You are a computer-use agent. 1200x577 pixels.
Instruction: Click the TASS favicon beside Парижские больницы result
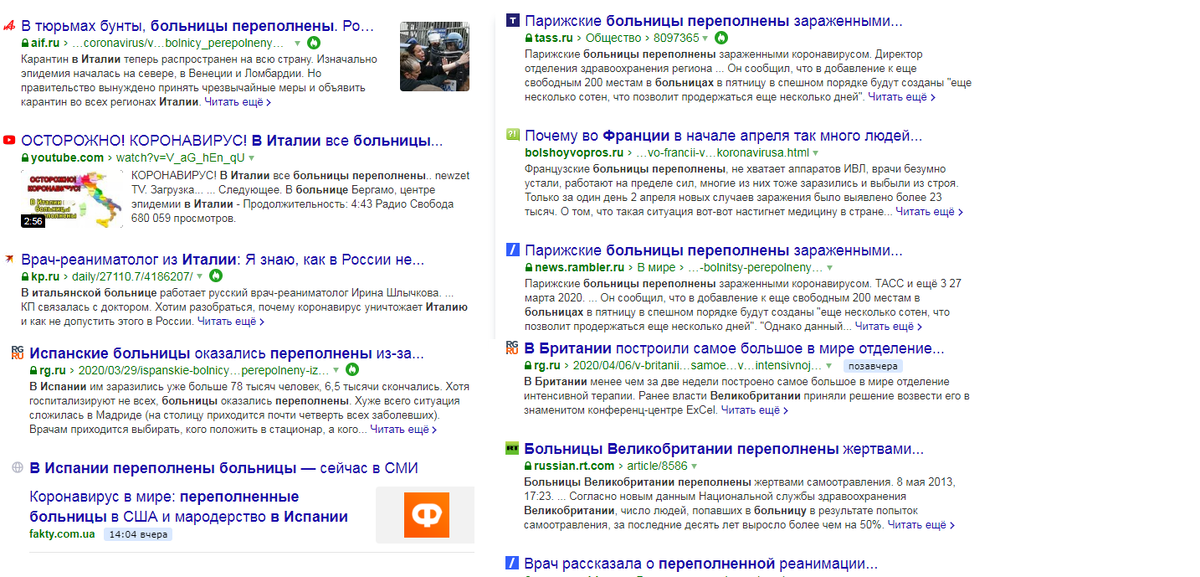point(513,20)
